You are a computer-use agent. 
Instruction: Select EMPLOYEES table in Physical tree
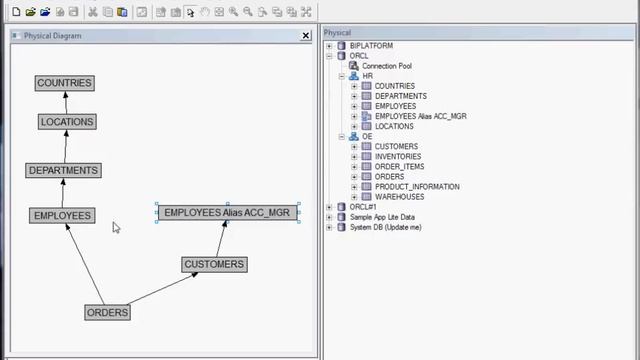[x=396, y=106]
